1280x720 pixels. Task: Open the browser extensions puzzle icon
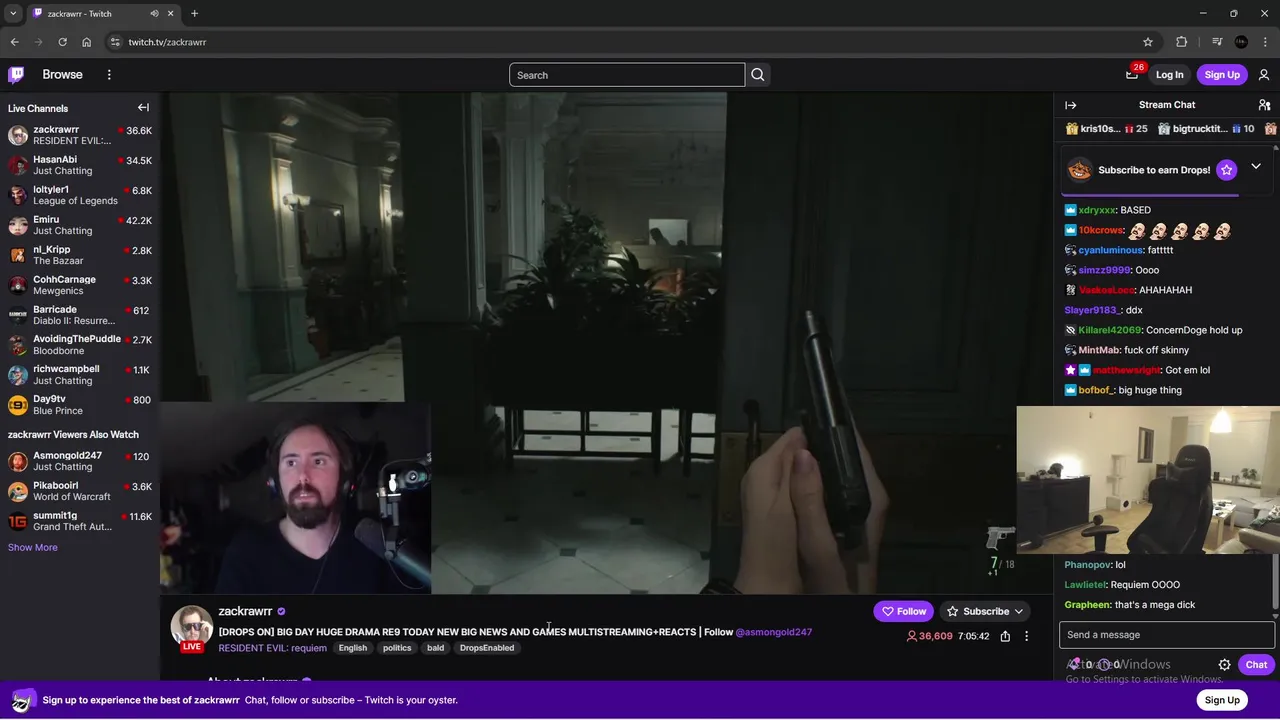[1181, 42]
